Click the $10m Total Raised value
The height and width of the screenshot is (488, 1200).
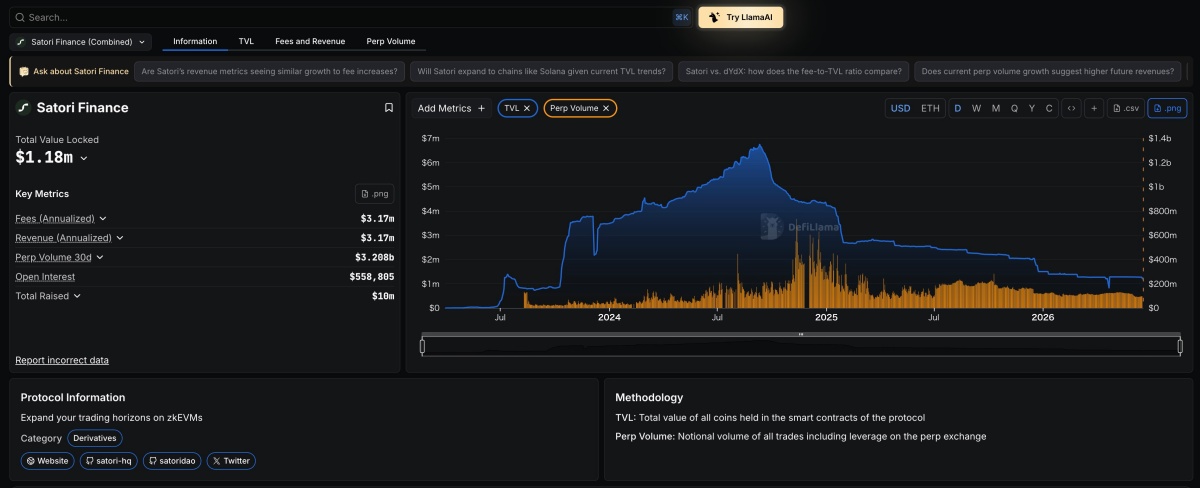pos(382,296)
